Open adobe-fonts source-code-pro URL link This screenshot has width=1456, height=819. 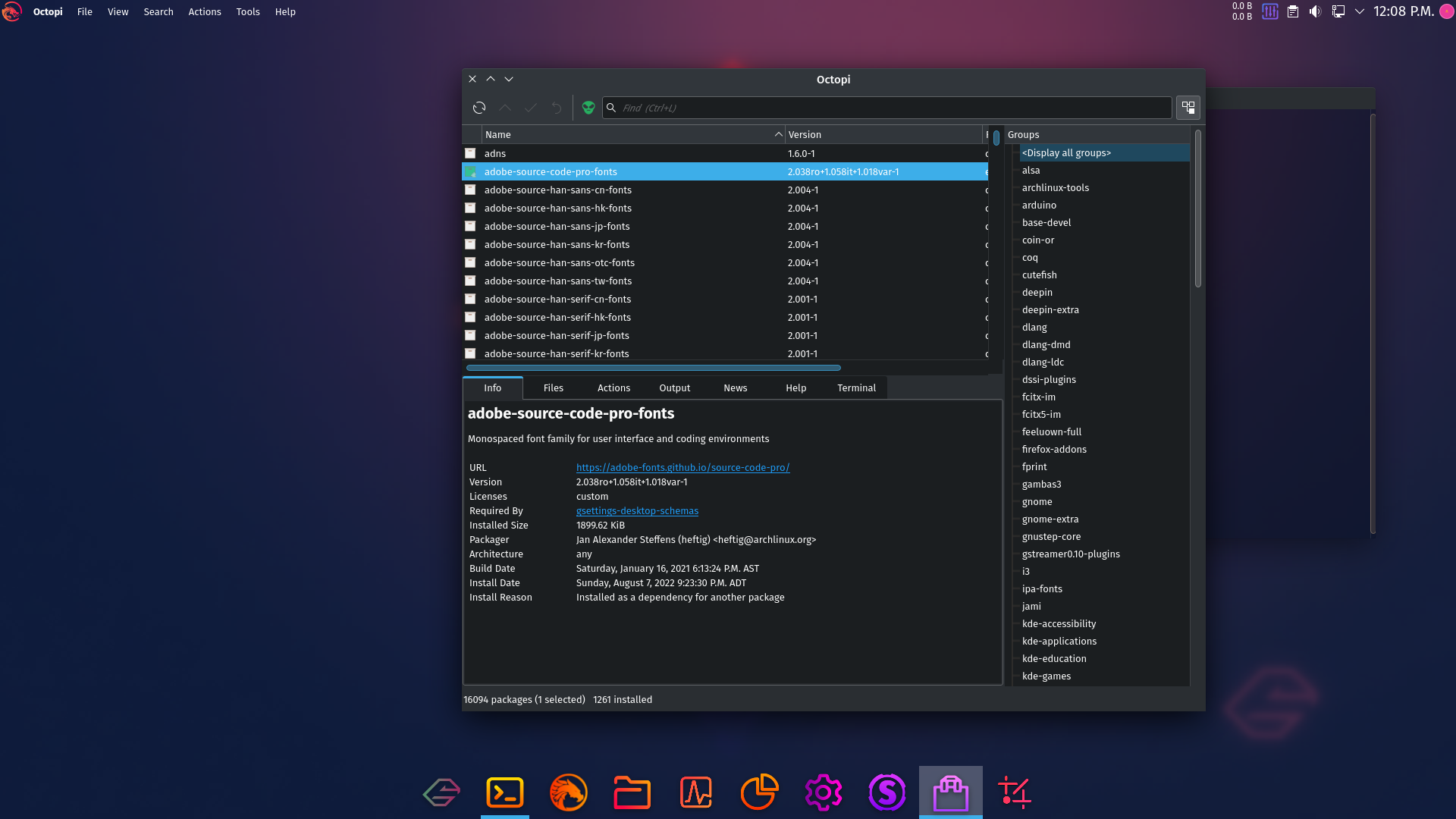[682, 468]
